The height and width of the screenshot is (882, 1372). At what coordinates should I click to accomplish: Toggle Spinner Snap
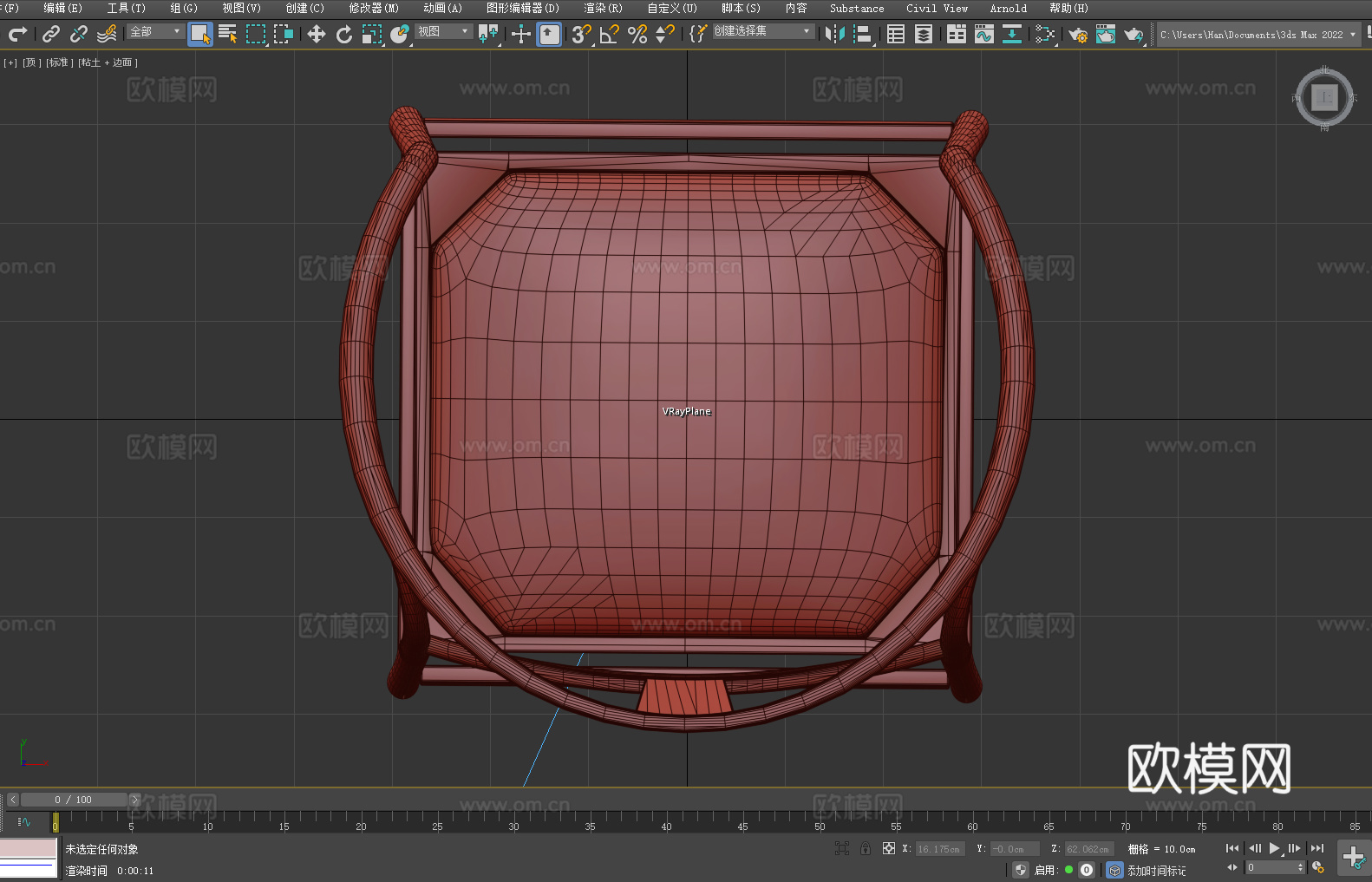coord(665,34)
